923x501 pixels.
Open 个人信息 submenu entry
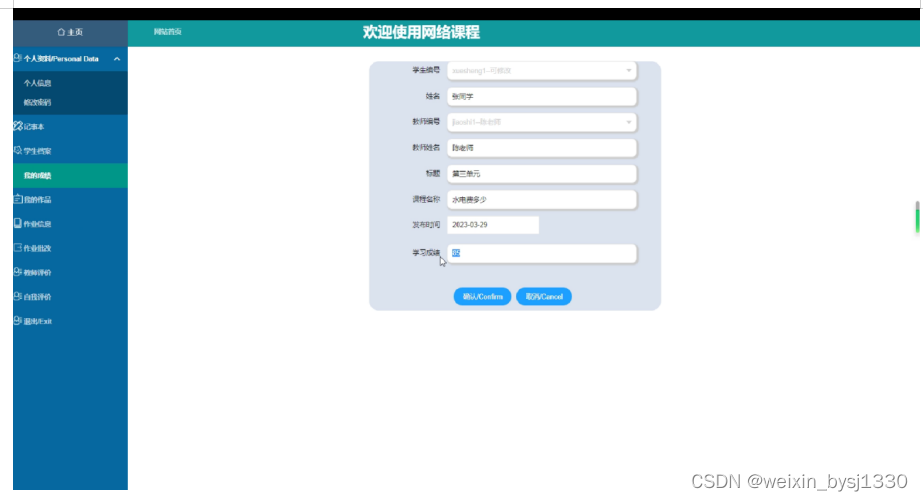[x=37, y=83]
